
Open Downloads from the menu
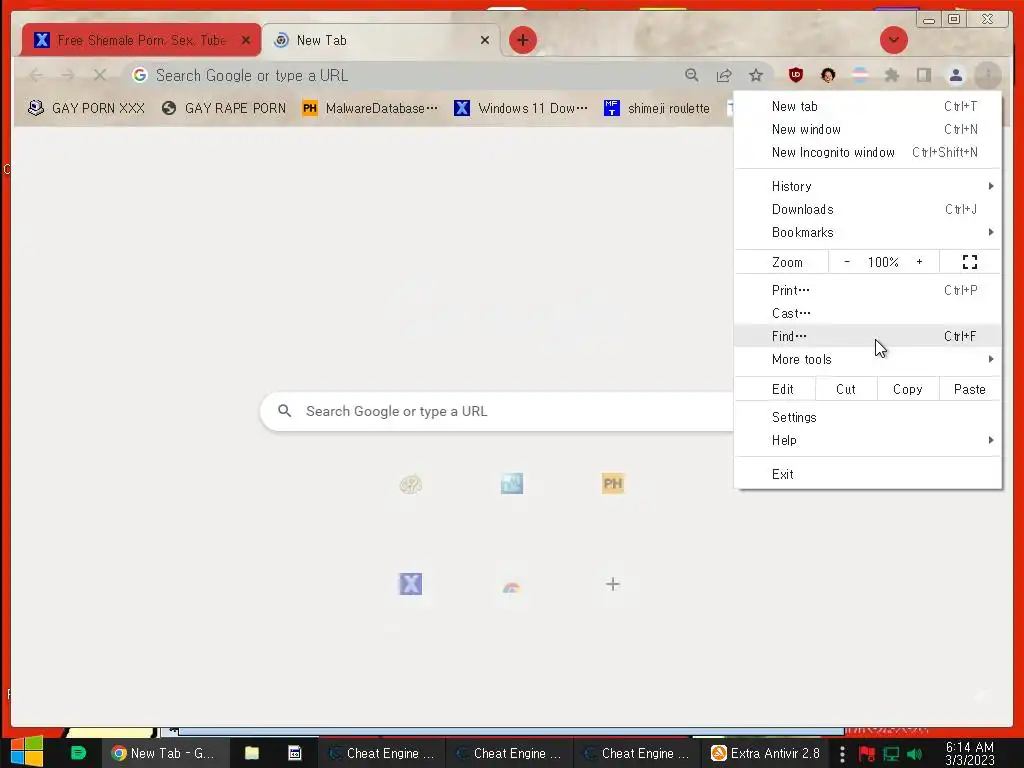pyautogui.click(x=868, y=210)
